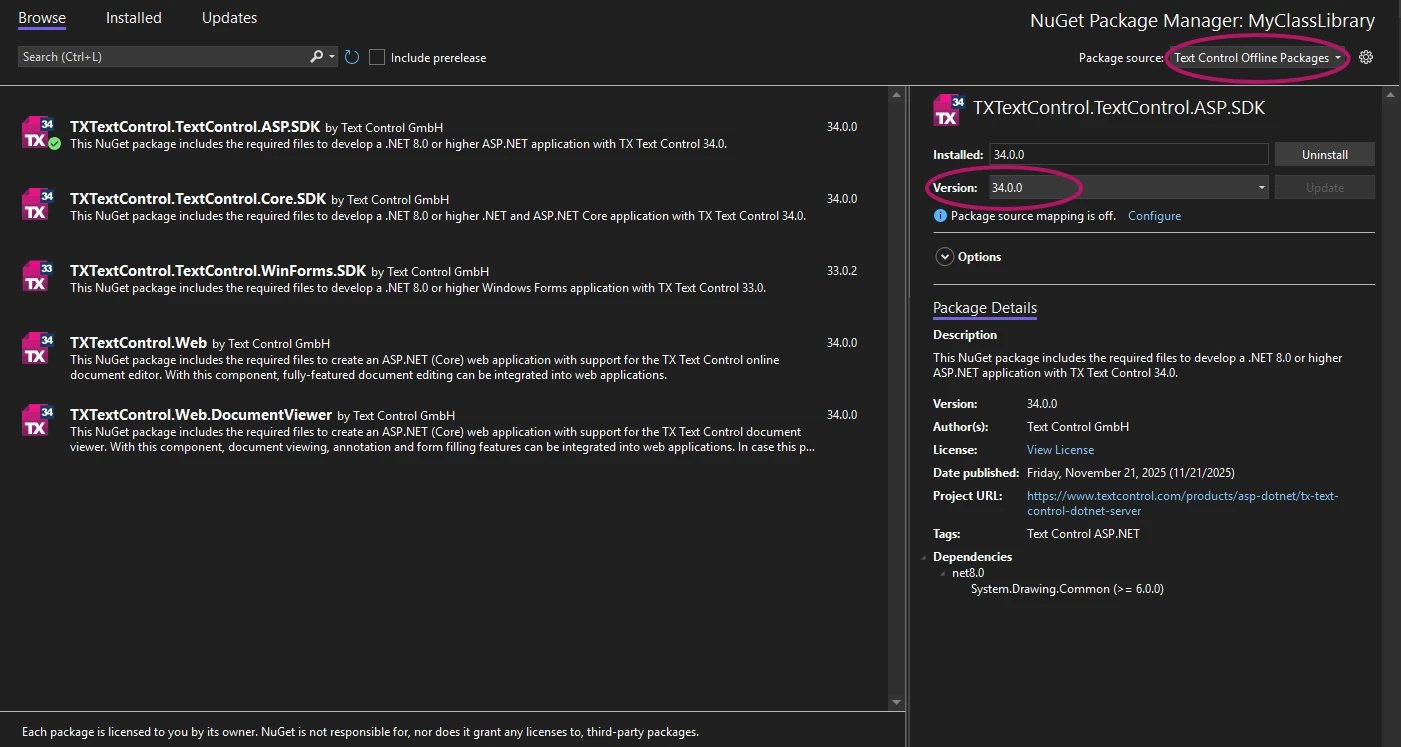The width and height of the screenshot is (1401, 747).
Task: Click the TXTextControl.Web package icon
Action: [x=37, y=348]
